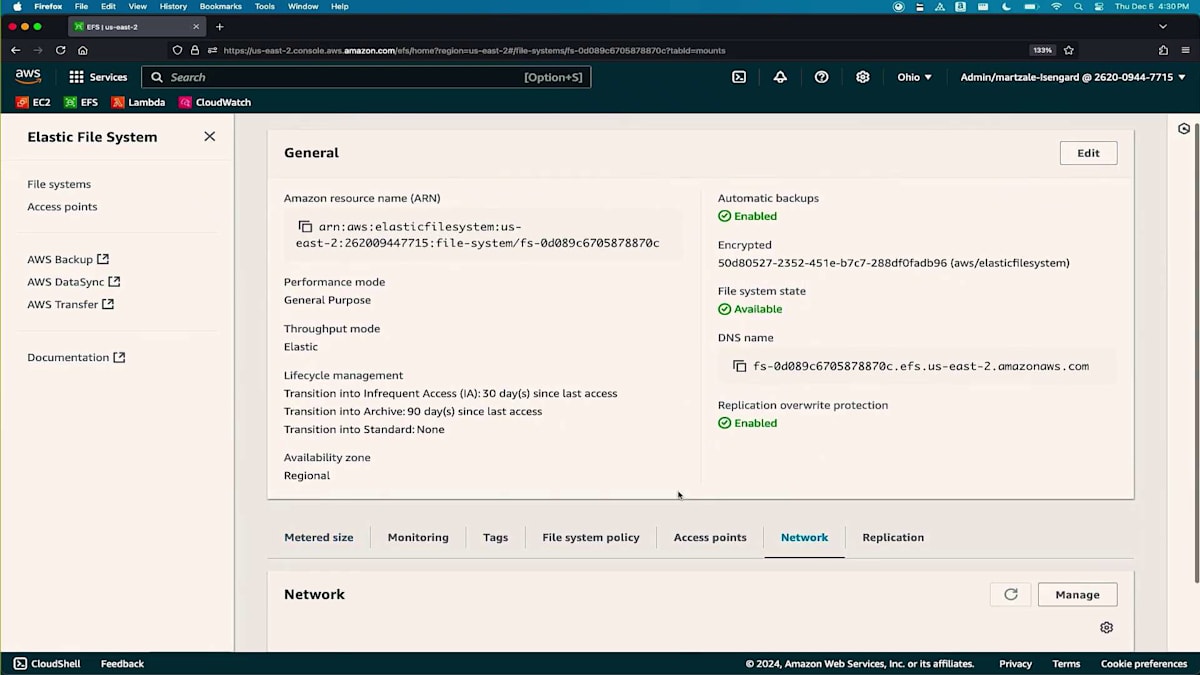This screenshot has width=1200, height=675.
Task: Focus the AWS search field
Action: point(366,77)
